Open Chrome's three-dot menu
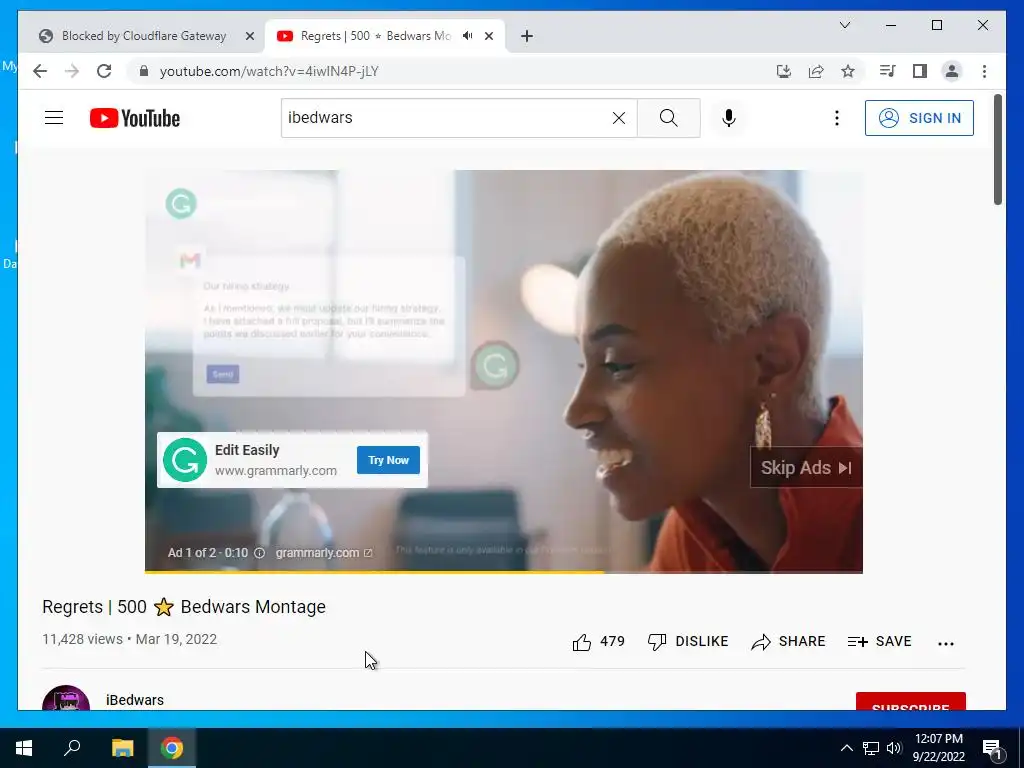The width and height of the screenshot is (1024, 768). coord(984,71)
